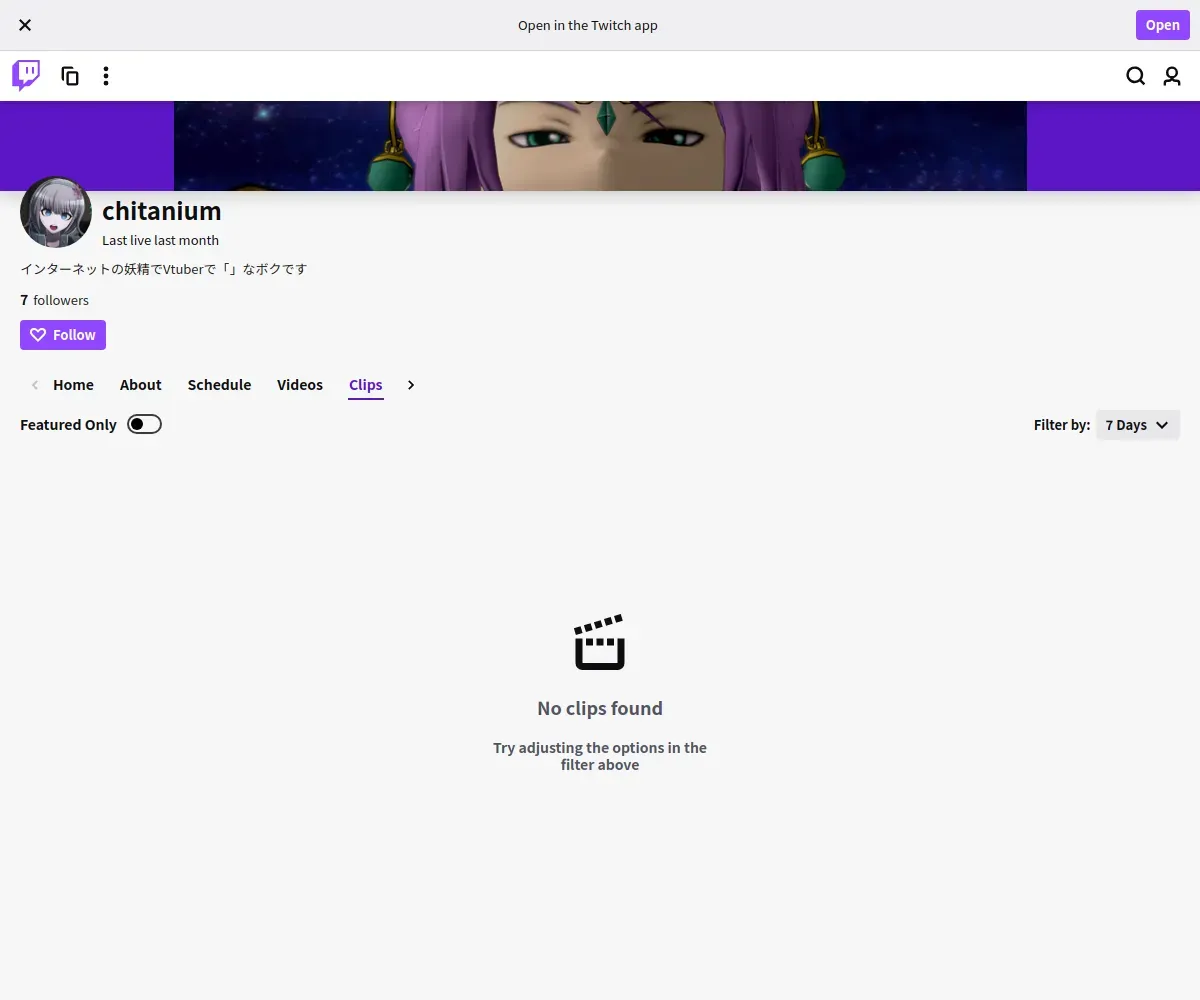Click the clapperboard no-clips icon
This screenshot has height=1000, width=1200.
[600, 642]
